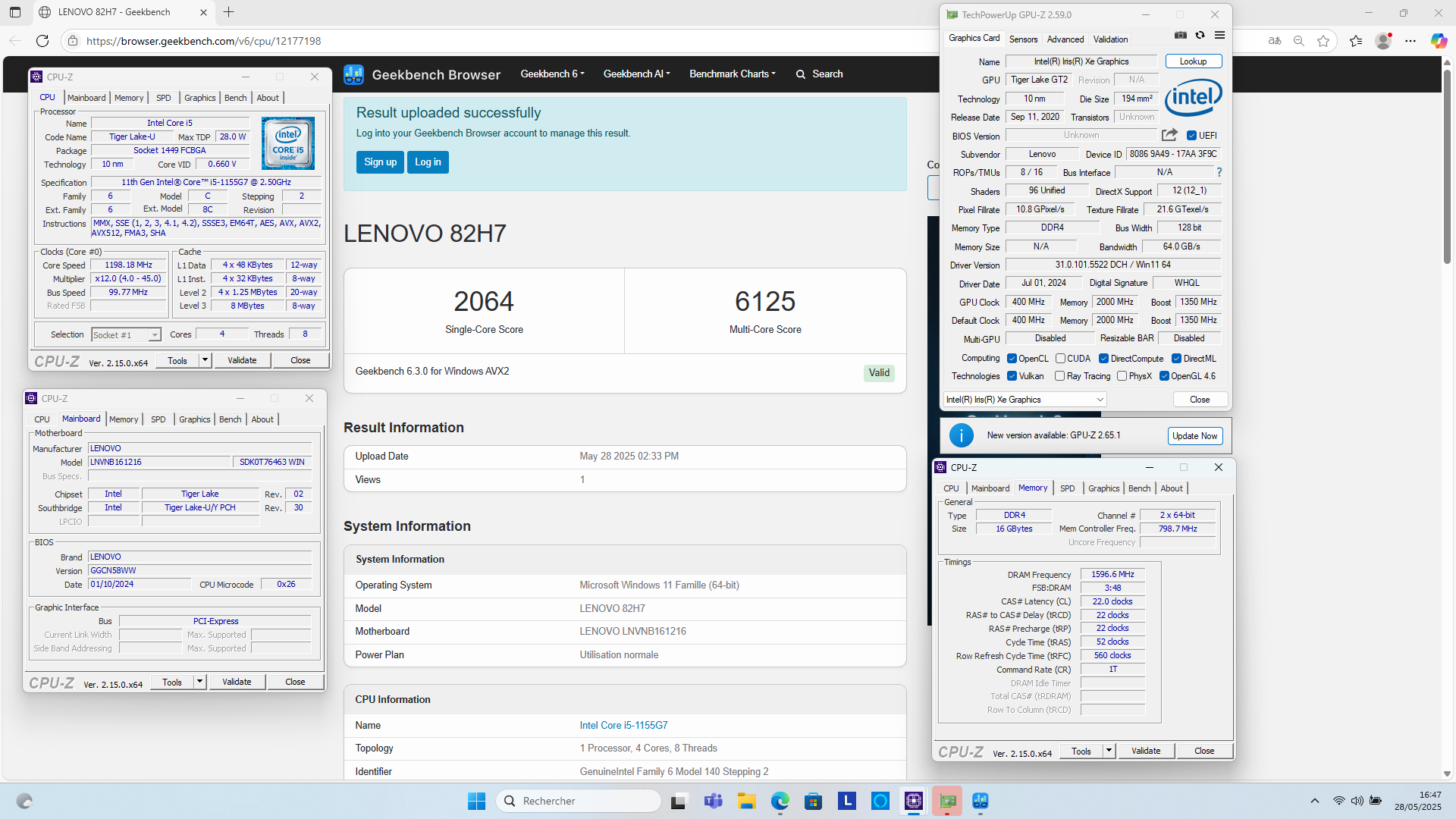Toggle the DirectML checkbox
The height and width of the screenshot is (819, 1456).
click(1176, 359)
